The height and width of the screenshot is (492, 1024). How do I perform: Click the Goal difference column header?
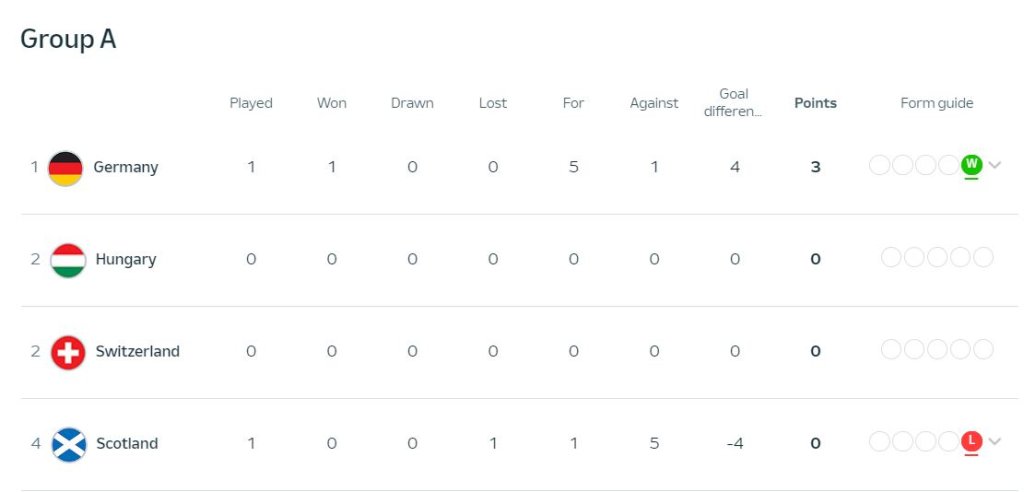733,103
